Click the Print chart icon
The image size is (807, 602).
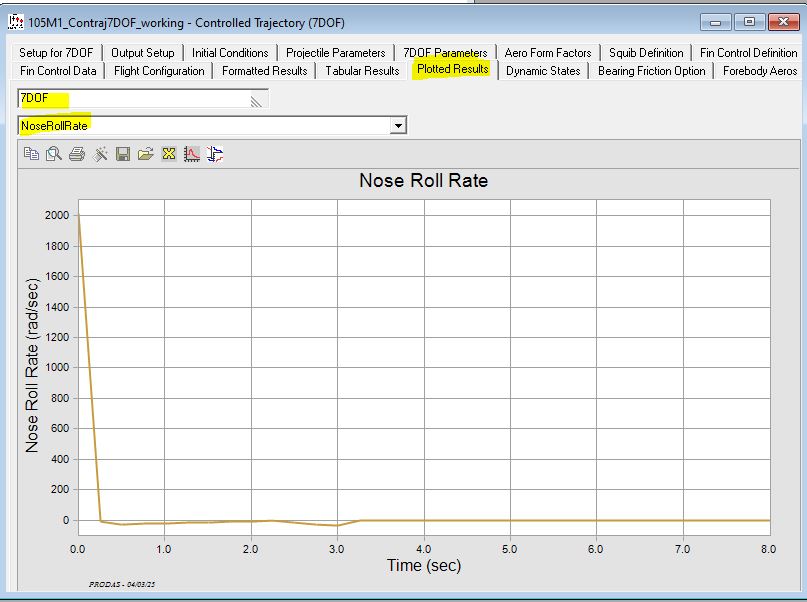pyautogui.click(x=77, y=154)
